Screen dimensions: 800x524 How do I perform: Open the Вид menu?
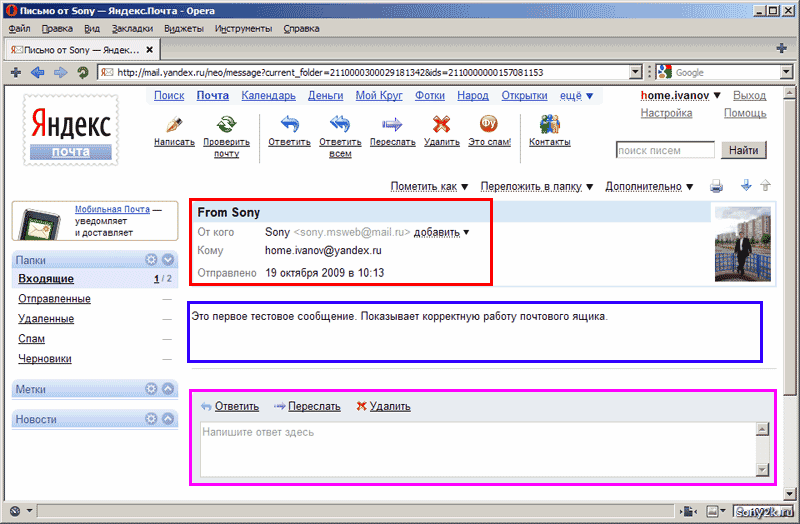tap(92, 29)
